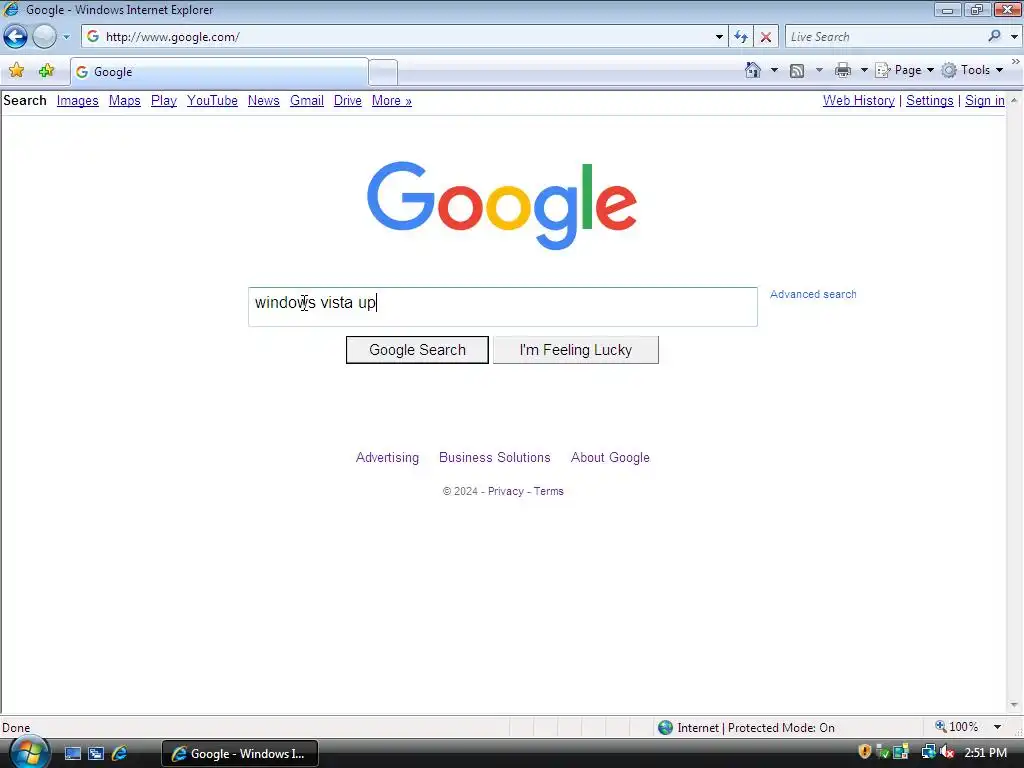Click the green checkmark tray icon
Screen dimensions: 1024x768
click(882, 752)
